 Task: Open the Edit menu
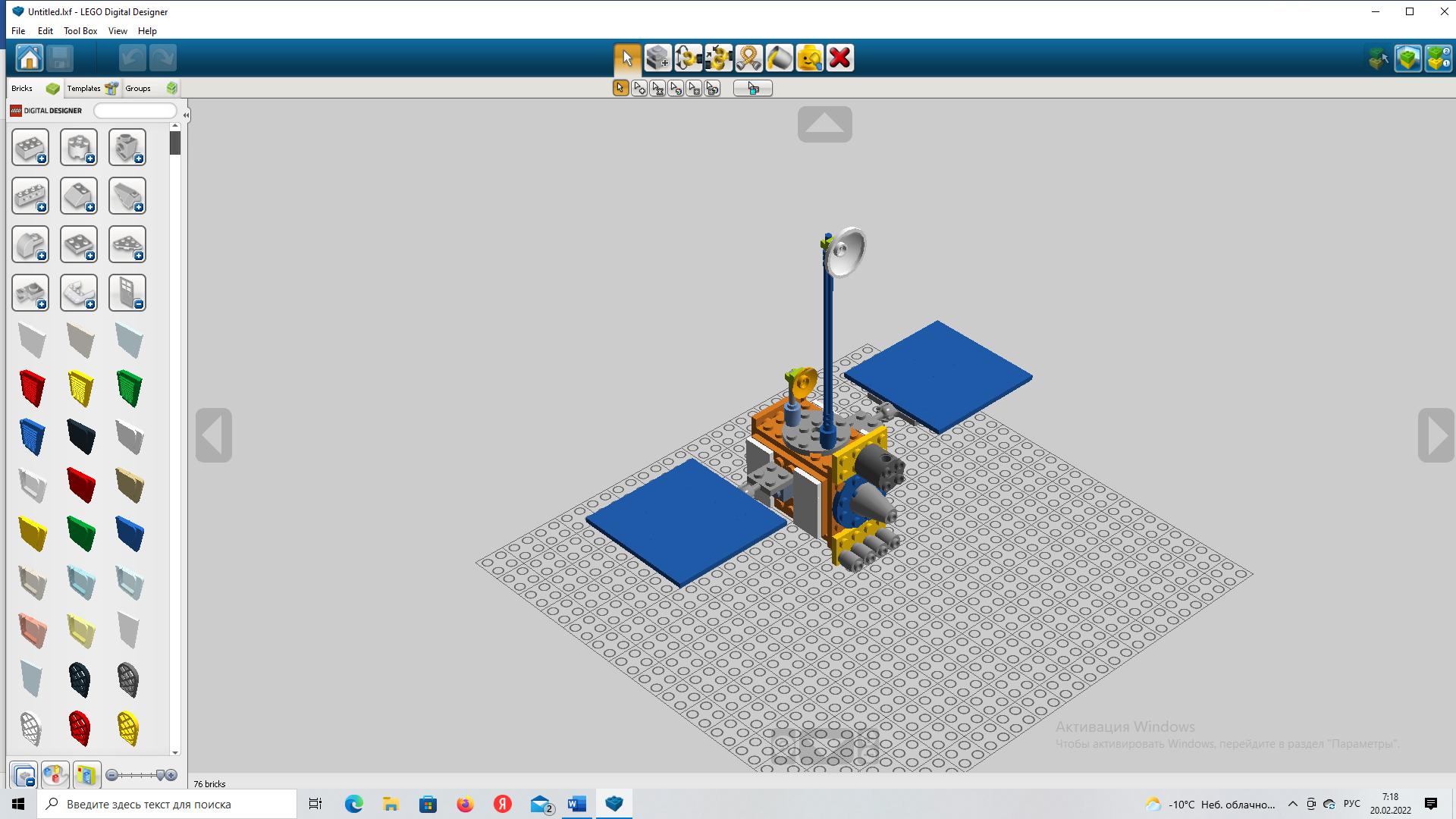[x=45, y=31]
